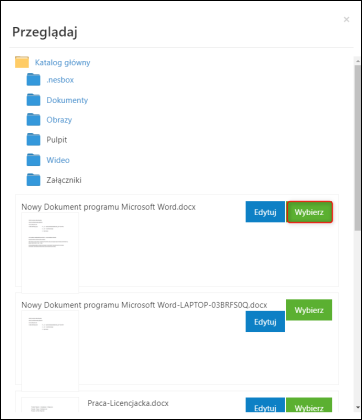362x420 pixels.
Task: Open thumbnail of Nowy Dokument Microsoft Word.docx
Action: tap(50, 253)
